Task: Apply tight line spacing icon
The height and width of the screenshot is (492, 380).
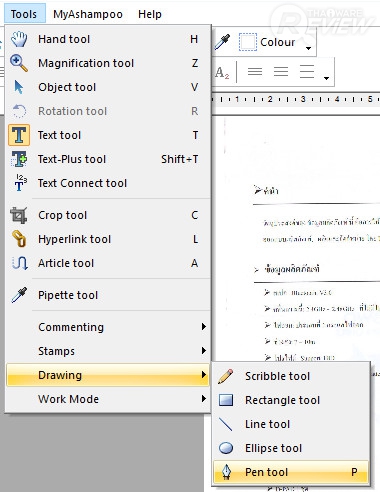Action: 255,71
